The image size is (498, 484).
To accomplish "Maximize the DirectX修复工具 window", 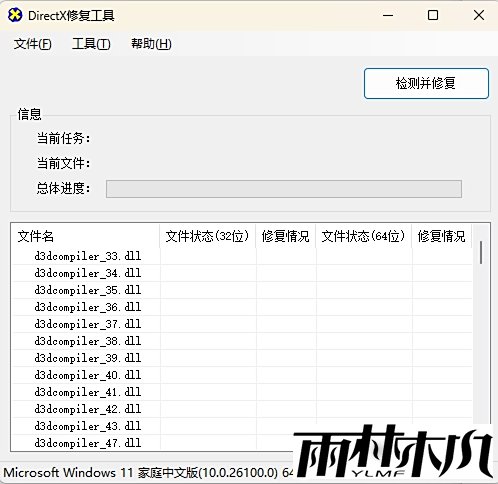I will click(433, 15).
